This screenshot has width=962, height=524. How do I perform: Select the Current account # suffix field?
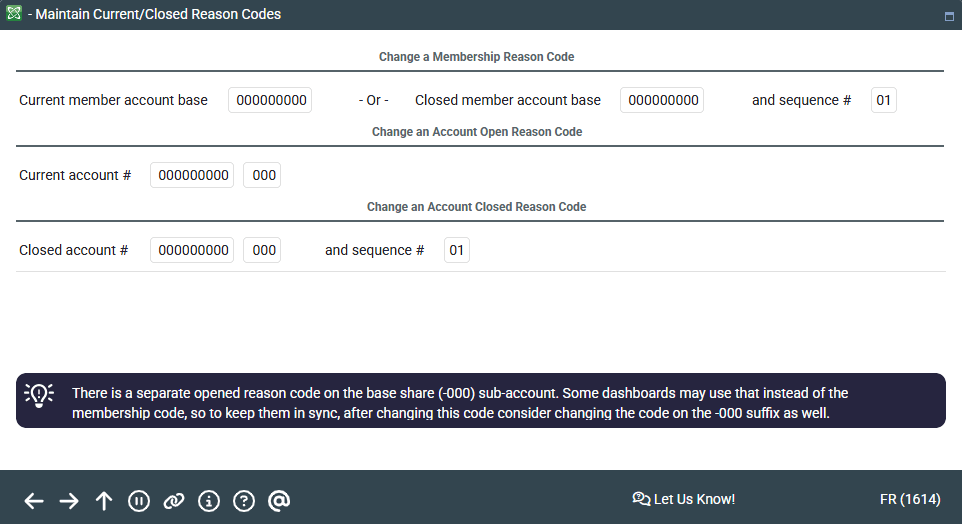coord(262,175)
